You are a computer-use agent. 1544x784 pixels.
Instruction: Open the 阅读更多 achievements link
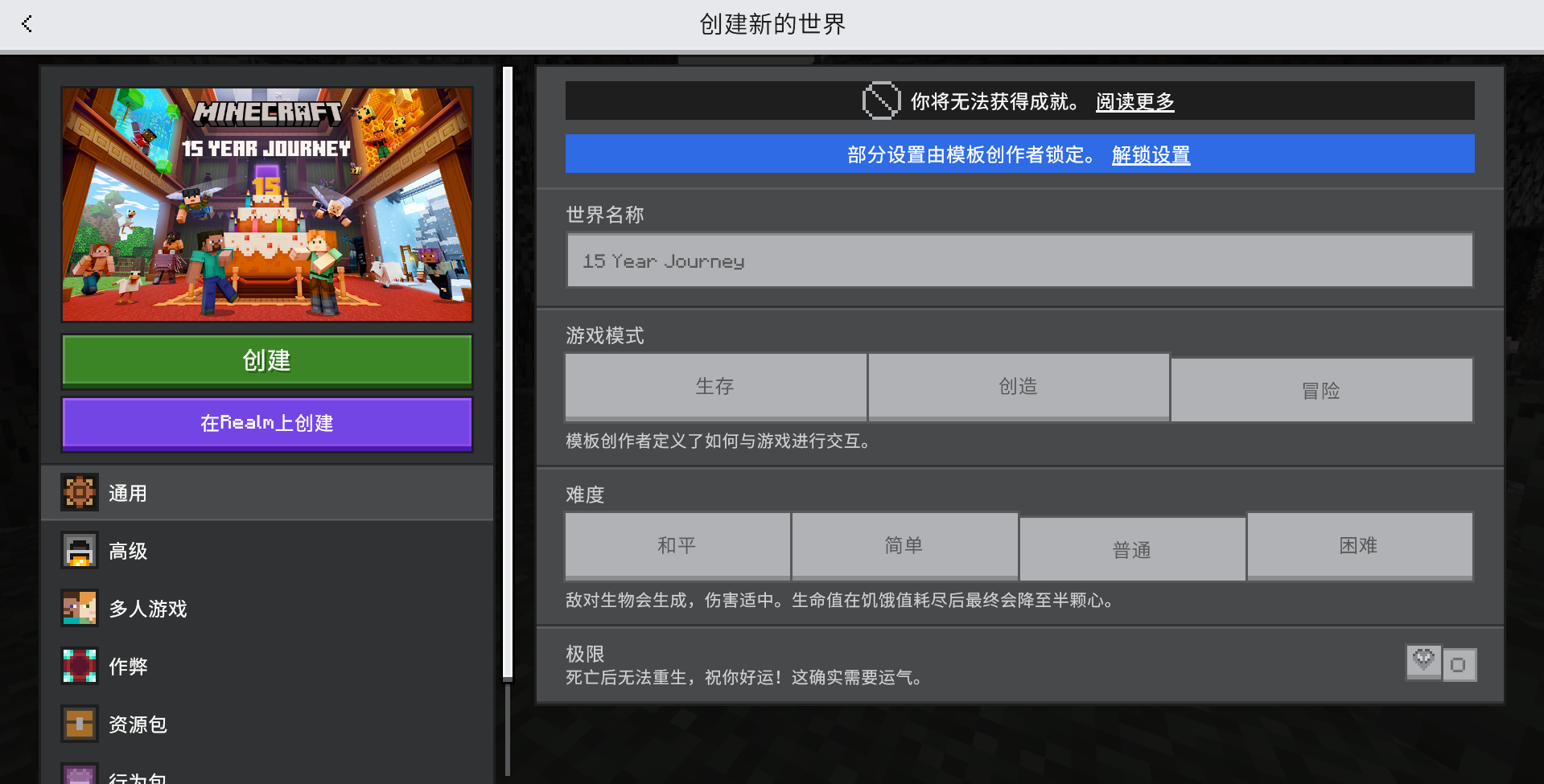click(1134, 102)
